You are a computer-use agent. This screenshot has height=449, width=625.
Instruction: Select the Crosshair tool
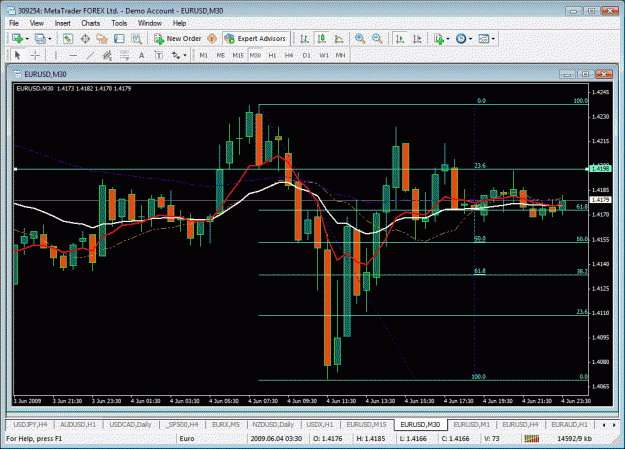[x=35, y=55]
